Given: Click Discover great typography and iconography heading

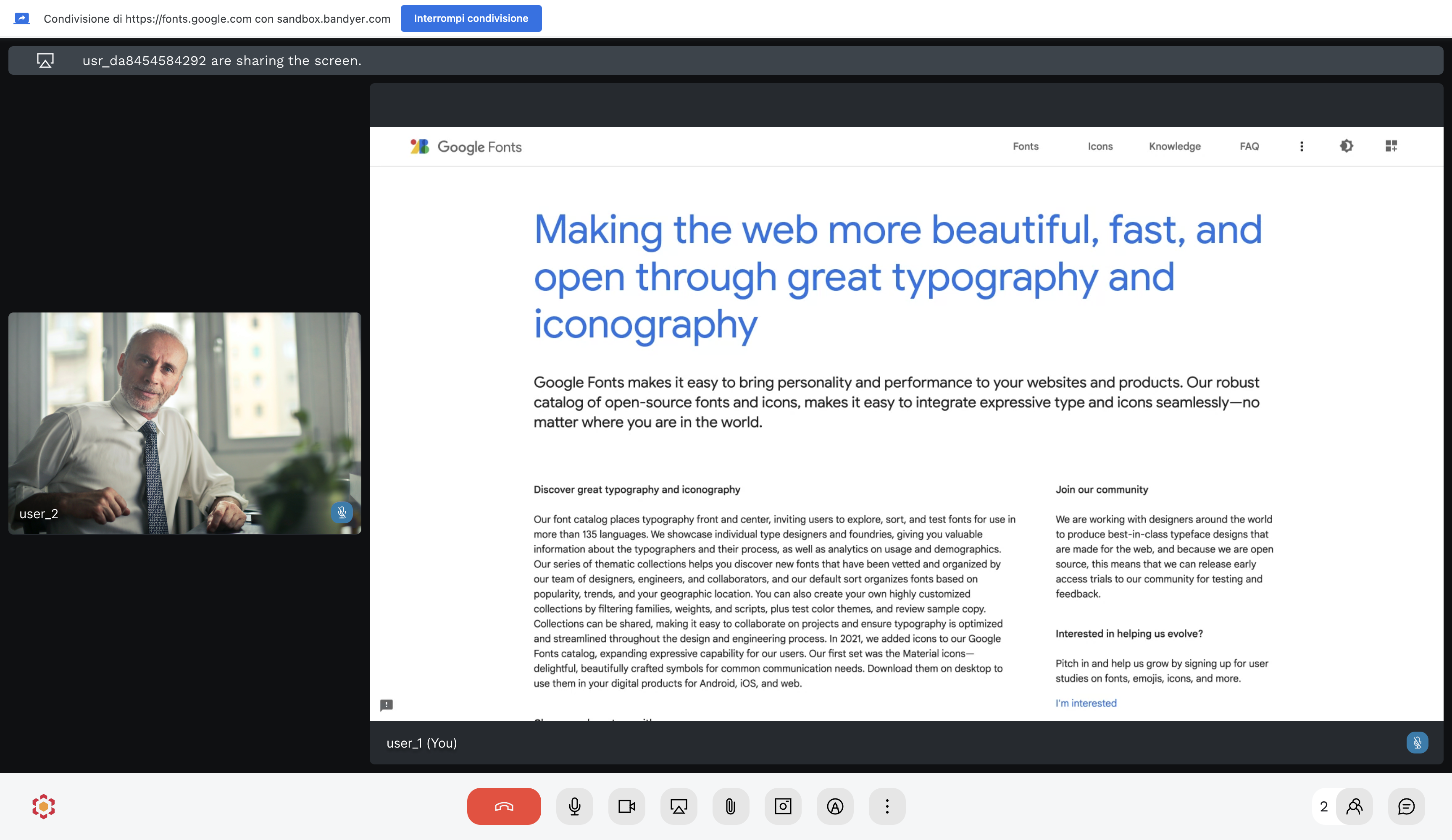Looking at the screenshot, I should tap(637, 489).
